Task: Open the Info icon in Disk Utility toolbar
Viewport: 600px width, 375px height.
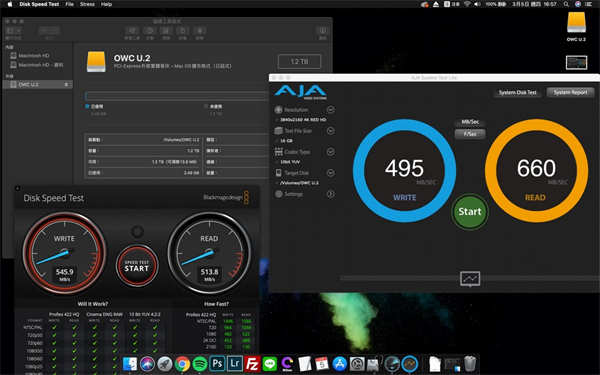Action: coord(323,31)
